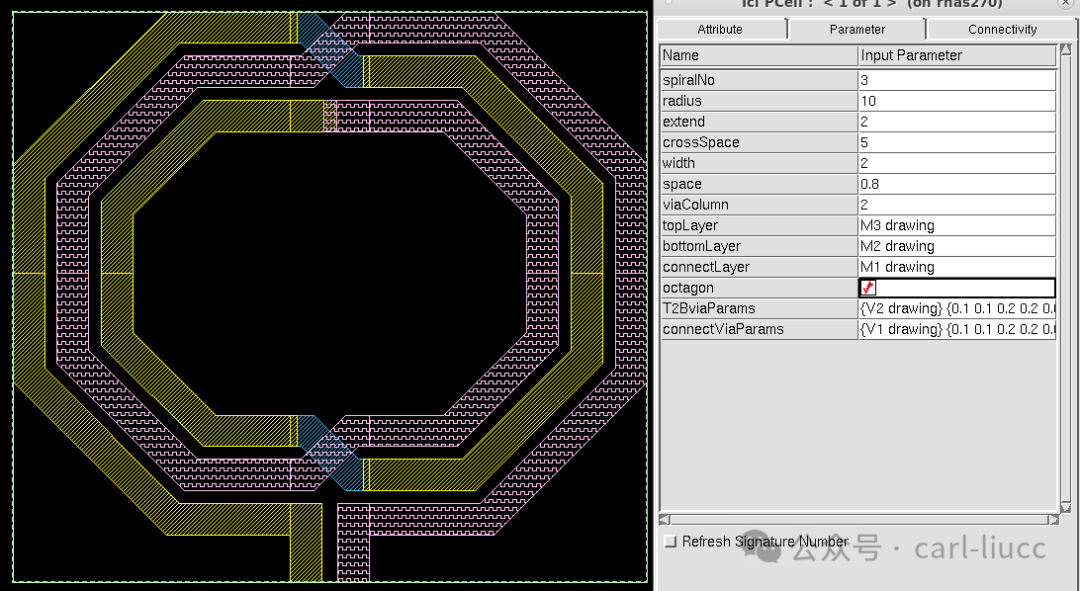Select the width parameter name

(x=678, y=163)
